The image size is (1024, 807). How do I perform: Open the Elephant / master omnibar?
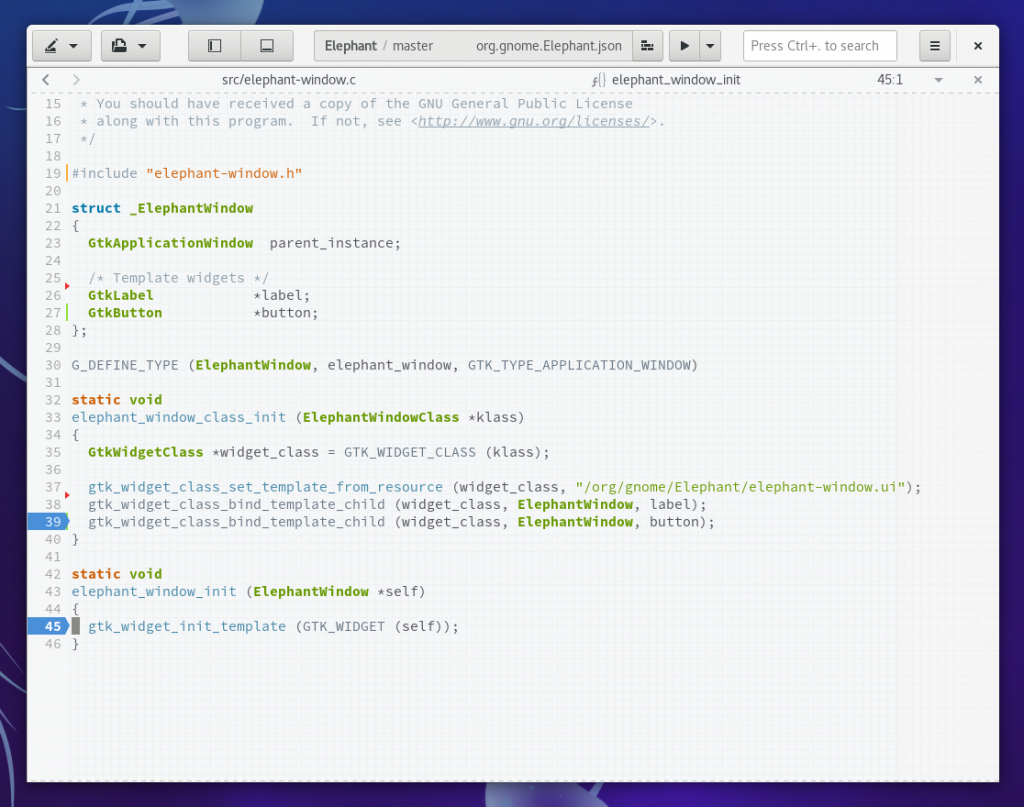point(473,46)
